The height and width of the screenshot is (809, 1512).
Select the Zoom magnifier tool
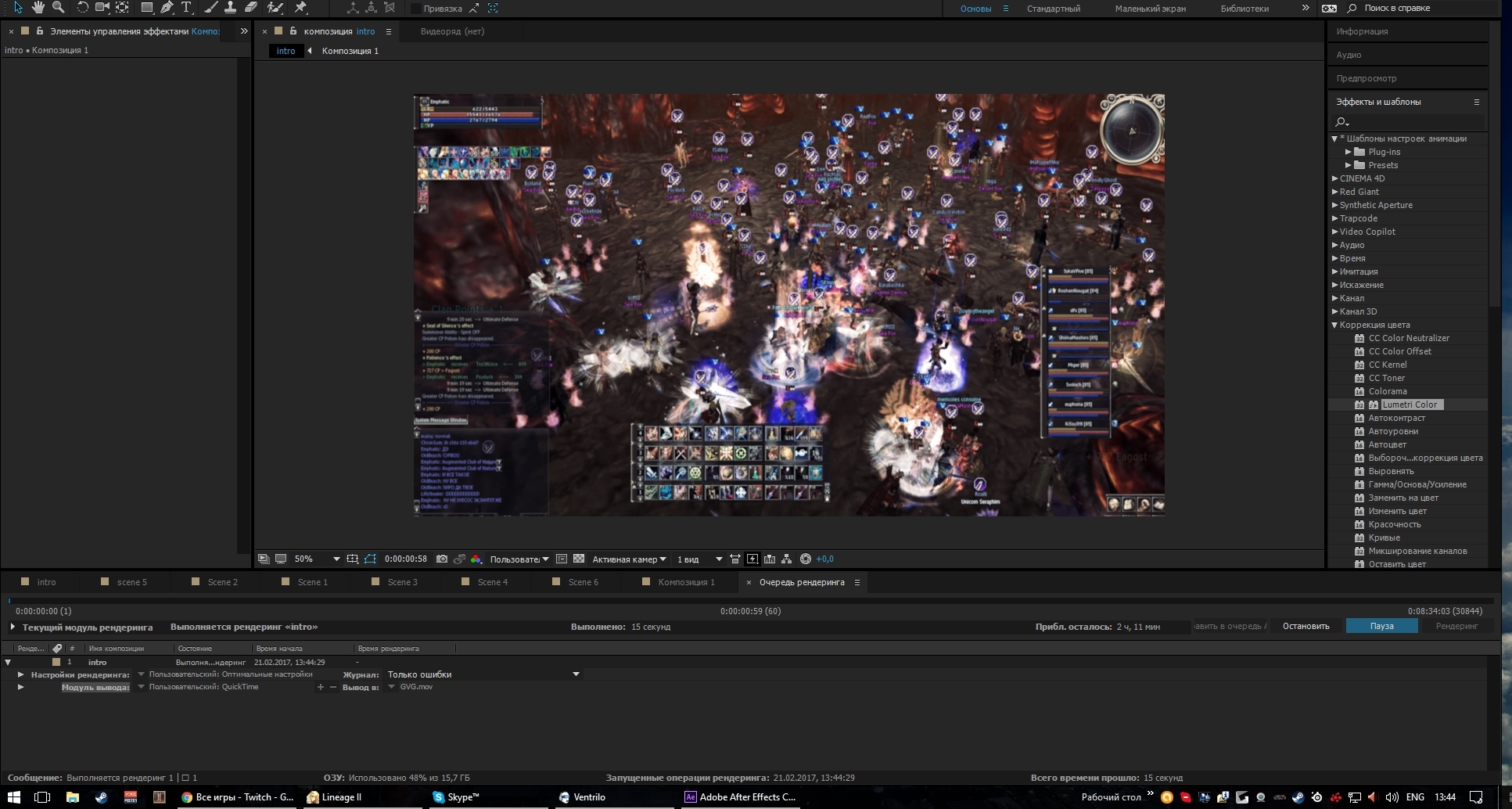(x=58, y=8)
